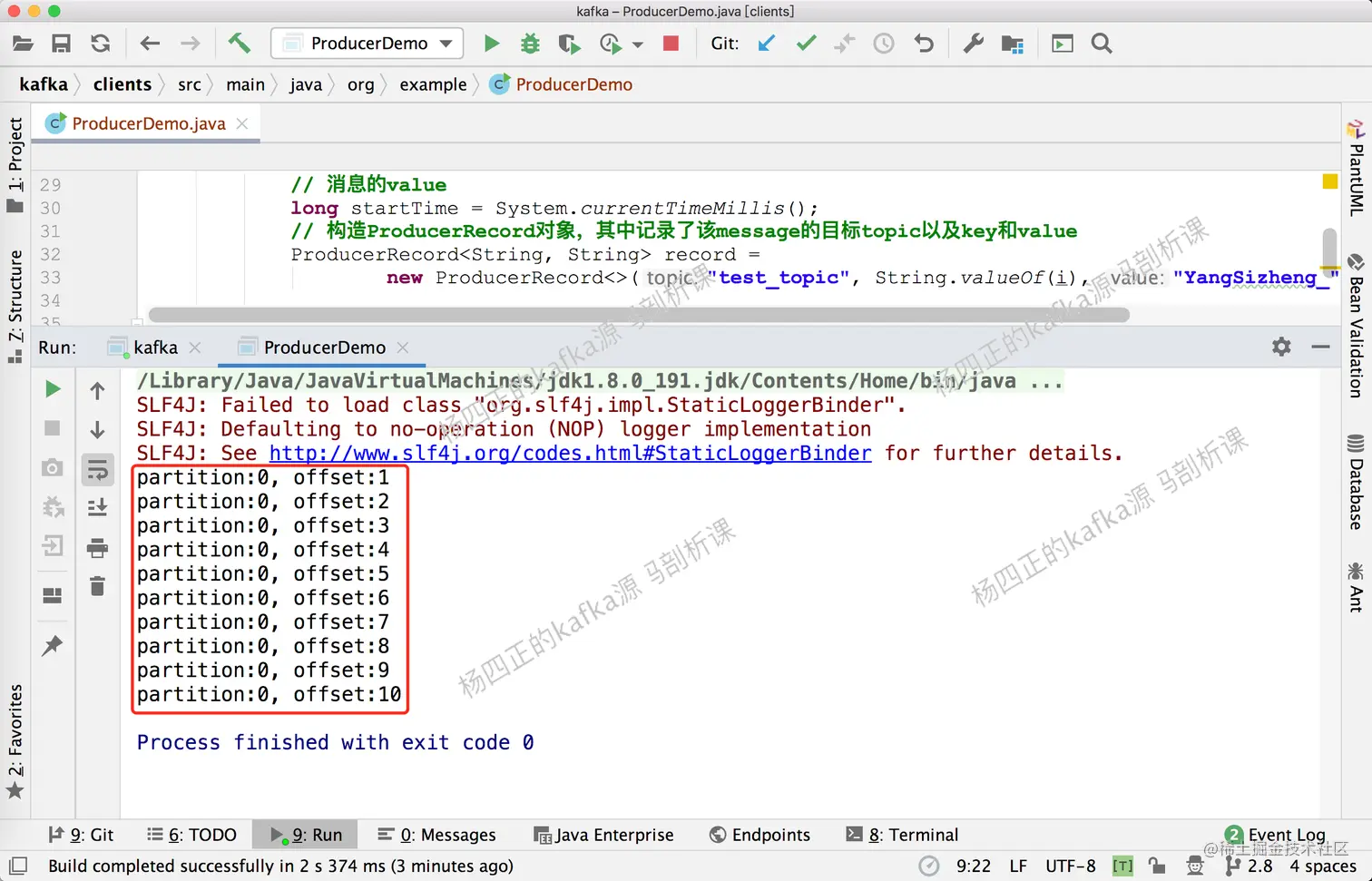Click the down stack trace arrow
The image size is (1372, 881).
(x=98, y=429)
